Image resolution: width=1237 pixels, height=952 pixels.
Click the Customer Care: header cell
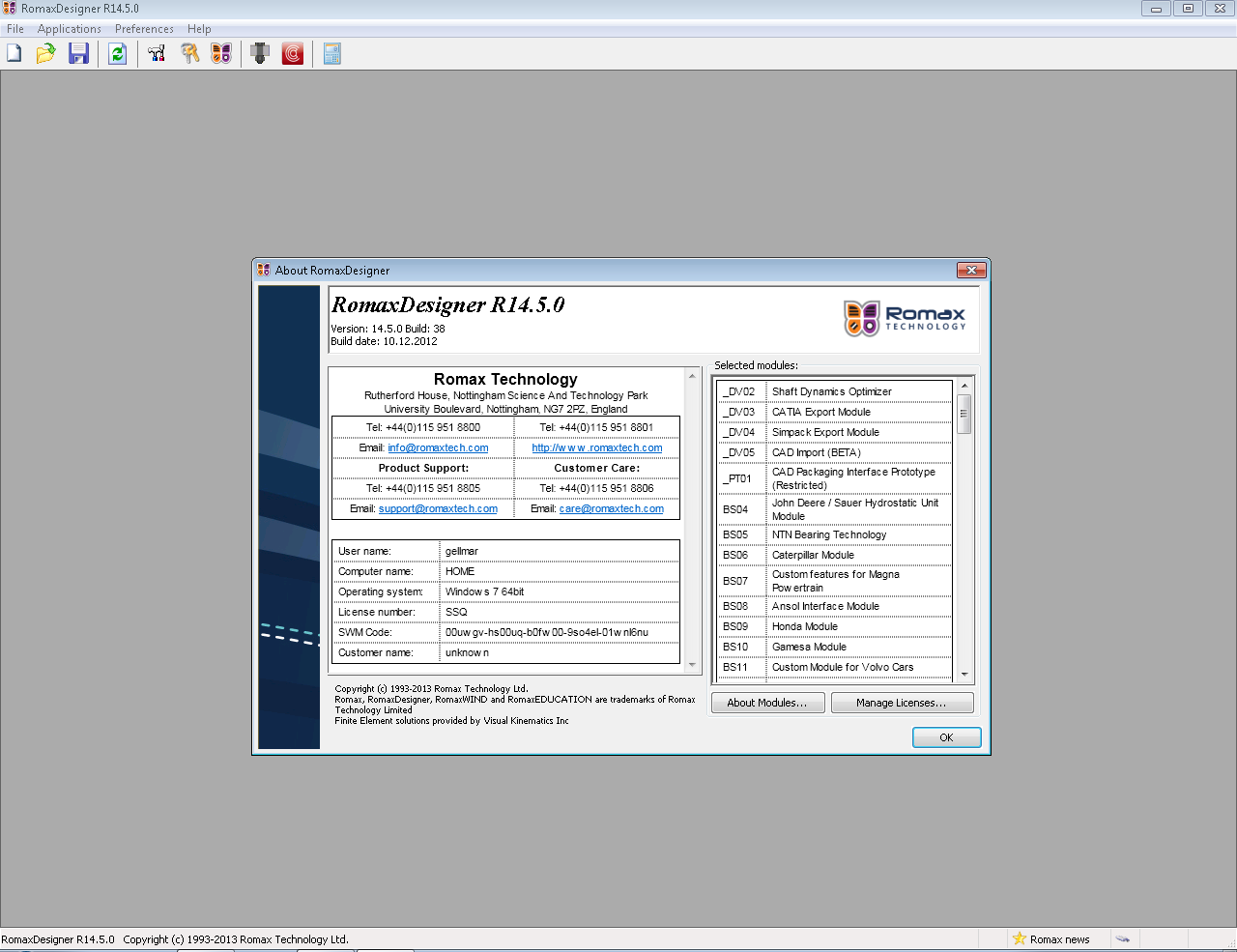coord(596,468)
